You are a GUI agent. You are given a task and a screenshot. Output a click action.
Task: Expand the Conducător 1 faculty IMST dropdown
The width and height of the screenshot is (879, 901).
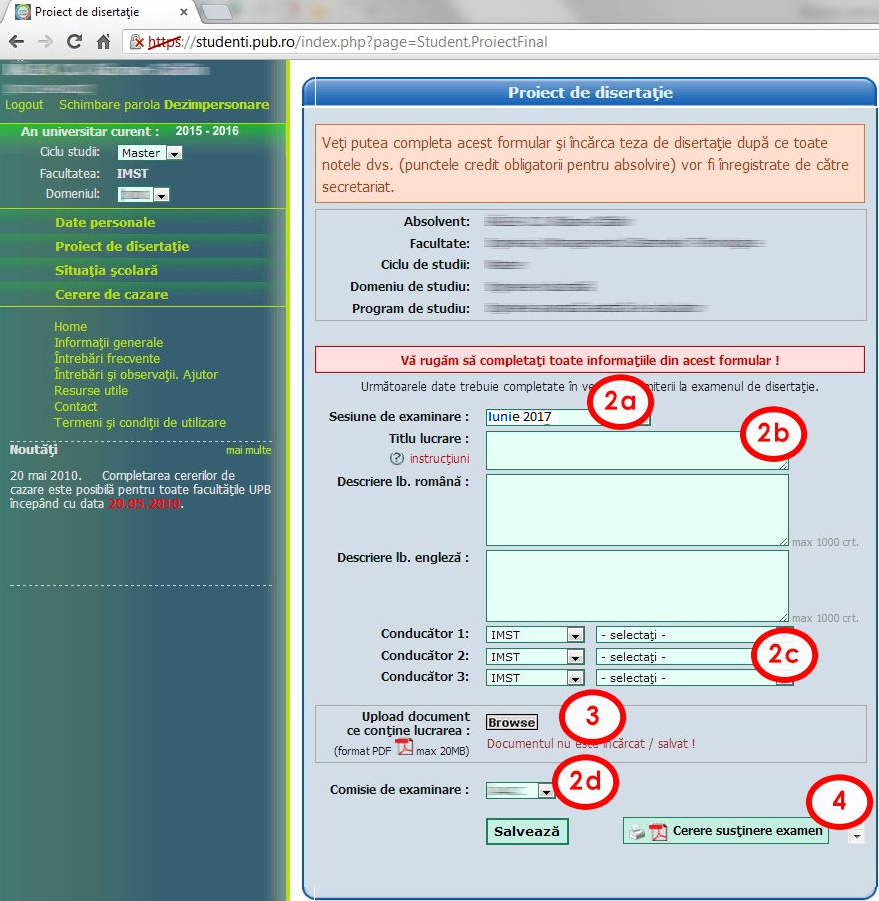click(574, 635)
